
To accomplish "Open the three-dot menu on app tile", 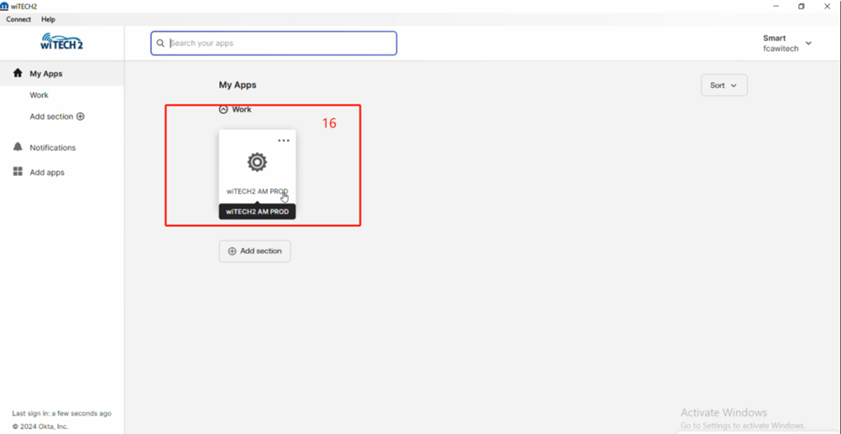I will [284, 141].
